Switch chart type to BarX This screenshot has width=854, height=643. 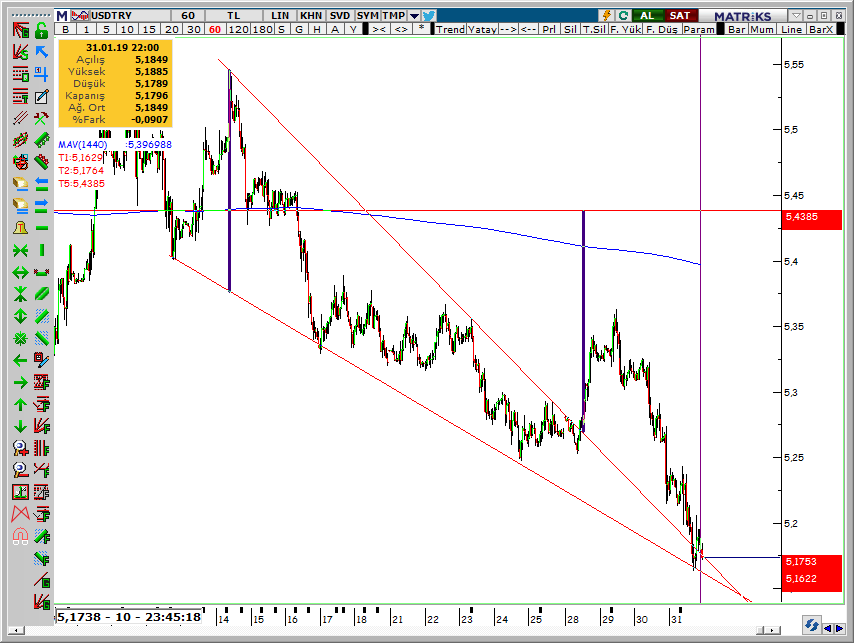[x=821, y=29]
